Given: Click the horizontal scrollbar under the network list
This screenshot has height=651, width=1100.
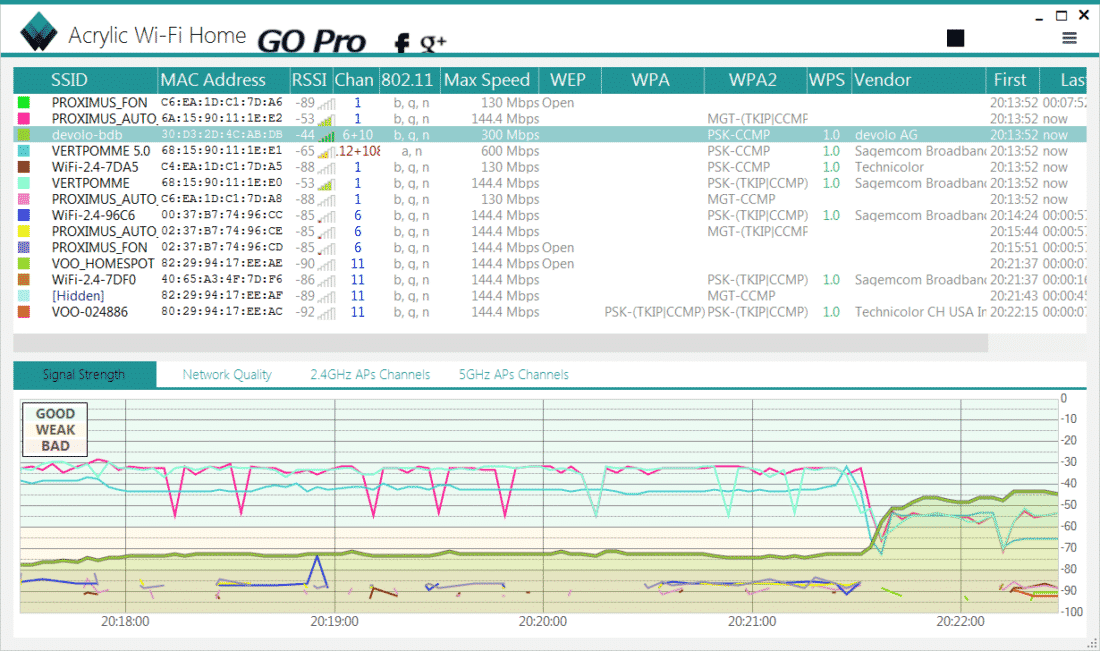Looking at the screenshot, I should pos(500,342).
